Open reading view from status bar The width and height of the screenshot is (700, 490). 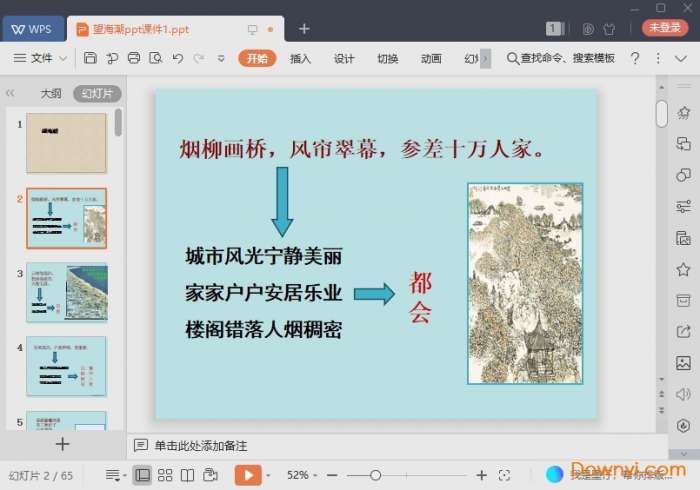click(x=187, y=475)
